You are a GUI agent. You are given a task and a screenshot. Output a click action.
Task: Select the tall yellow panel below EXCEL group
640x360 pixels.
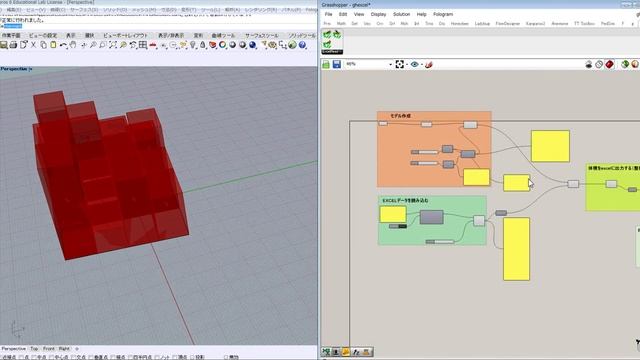(516, 249)
